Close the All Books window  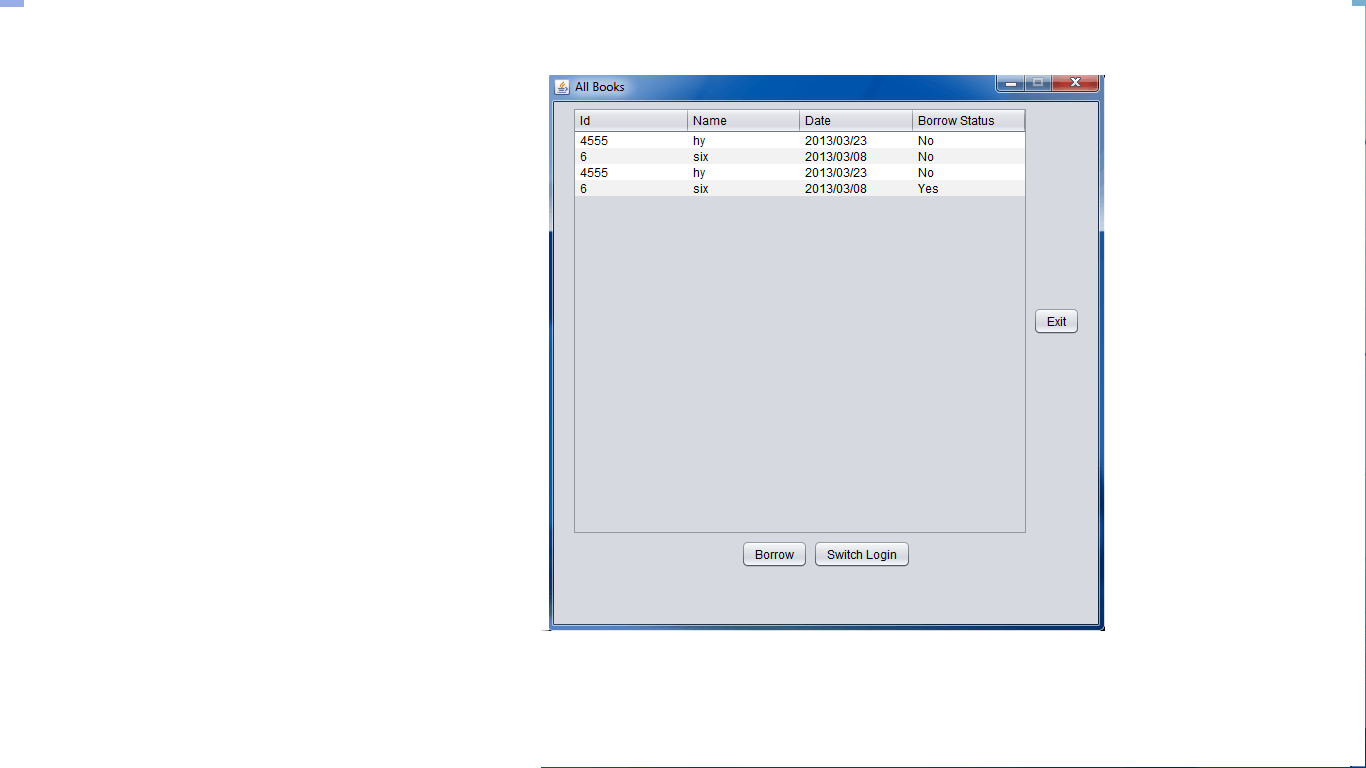(1076, 83)
